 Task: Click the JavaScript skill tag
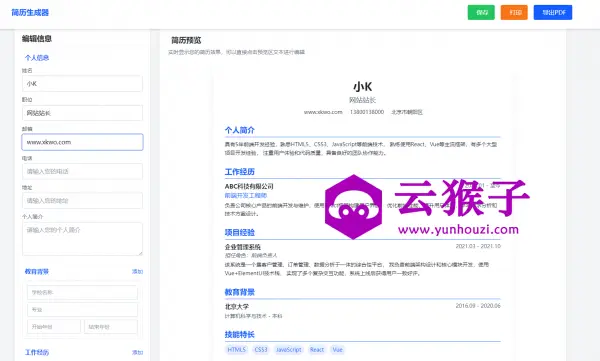[x=289, y=350]
